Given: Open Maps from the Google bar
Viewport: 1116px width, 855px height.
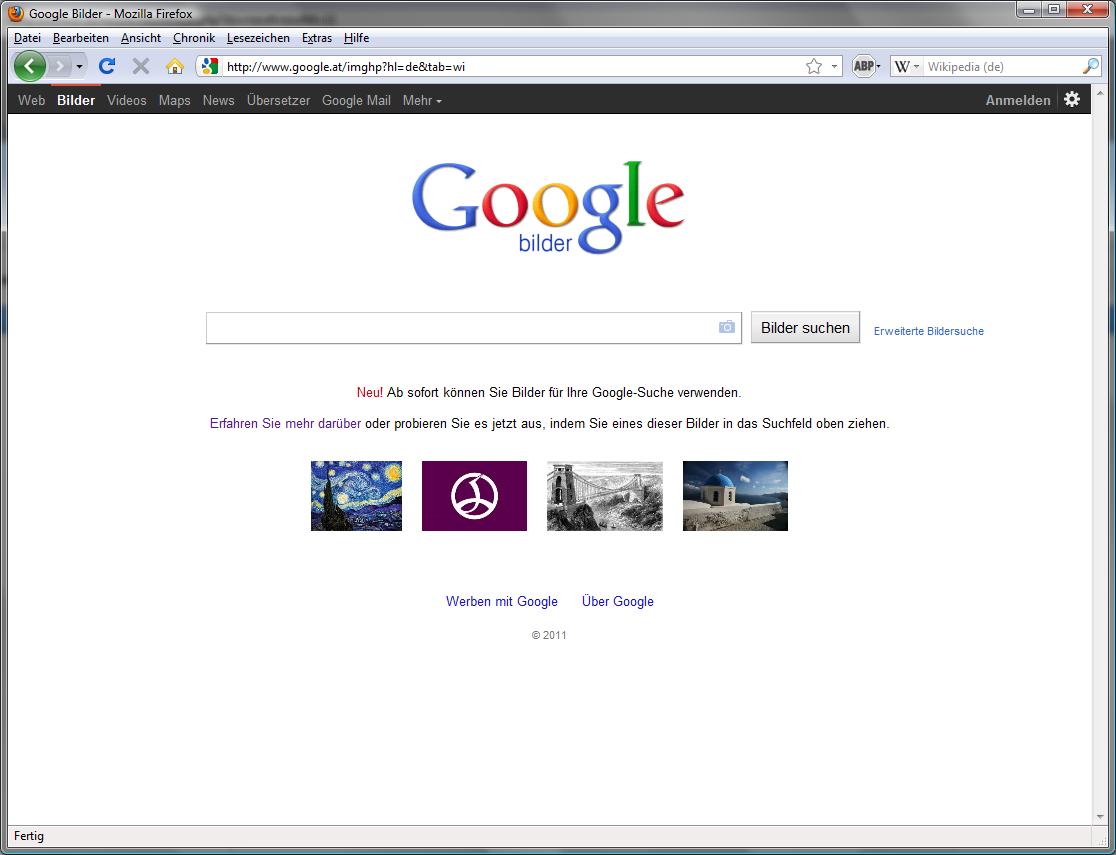Looking at the screenshot, I should coord(174,100).
